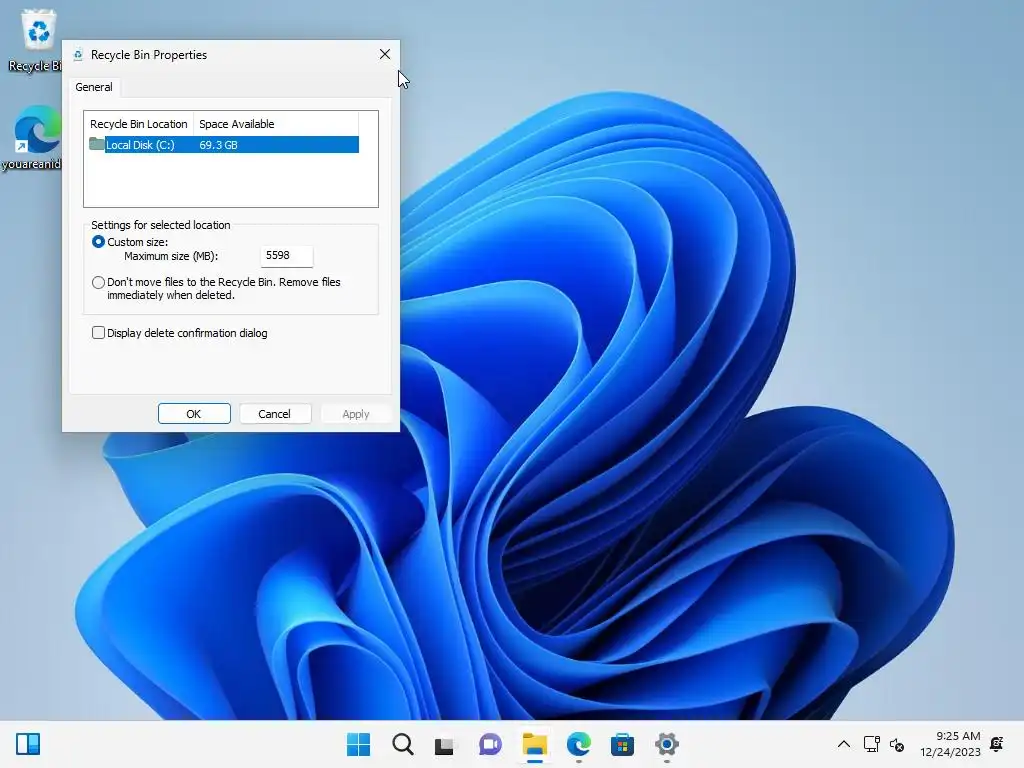Launch Microsoft Edge from taskbar
This screenshot has height=768, width=1024.
pos(579,744)
